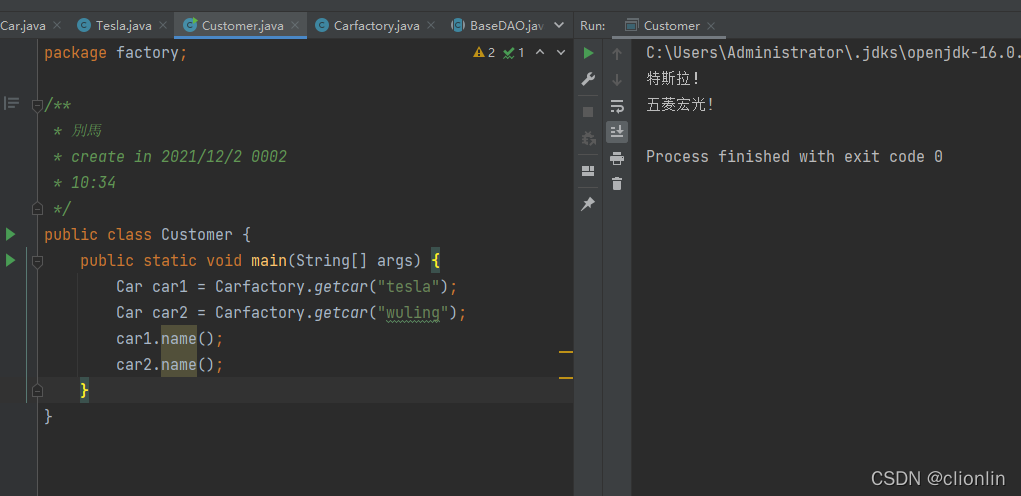Go to next highlighted error arrow
1021x496 pixels.
click(561, 53)
